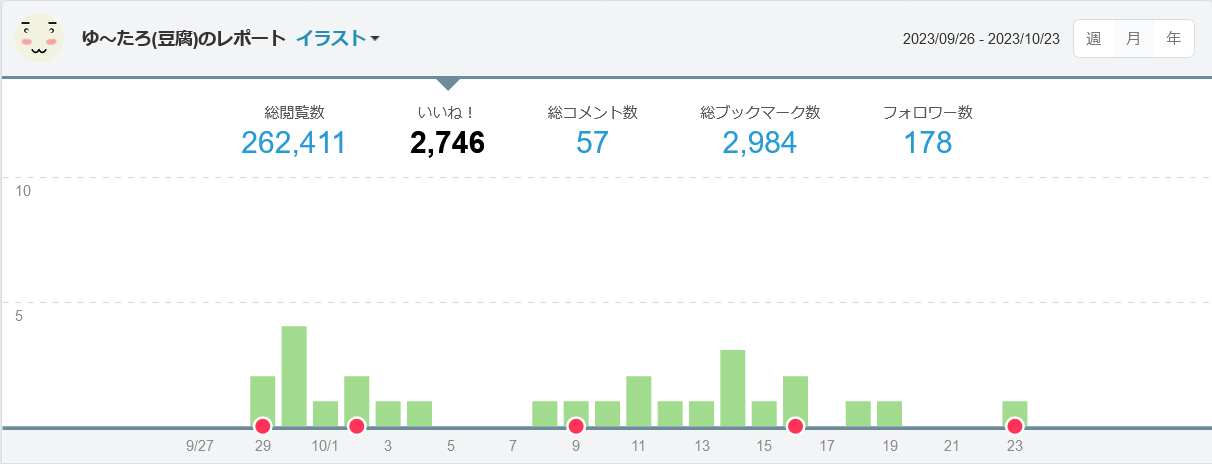This screenshot has height=464, width=1212.
Task: Select the 総ブックマーク数 2,984 stat tab
Action: click(760, 131)
